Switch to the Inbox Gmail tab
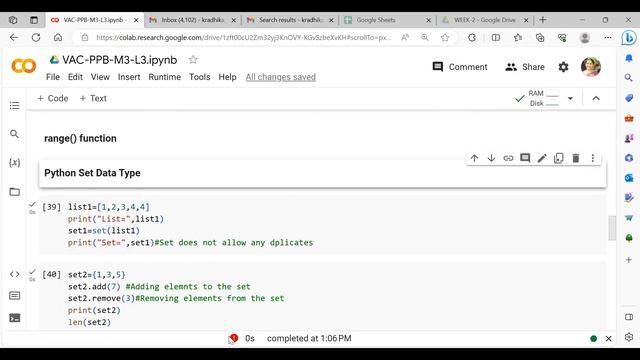This screenshot has width=640, height=360. [192, 20]
